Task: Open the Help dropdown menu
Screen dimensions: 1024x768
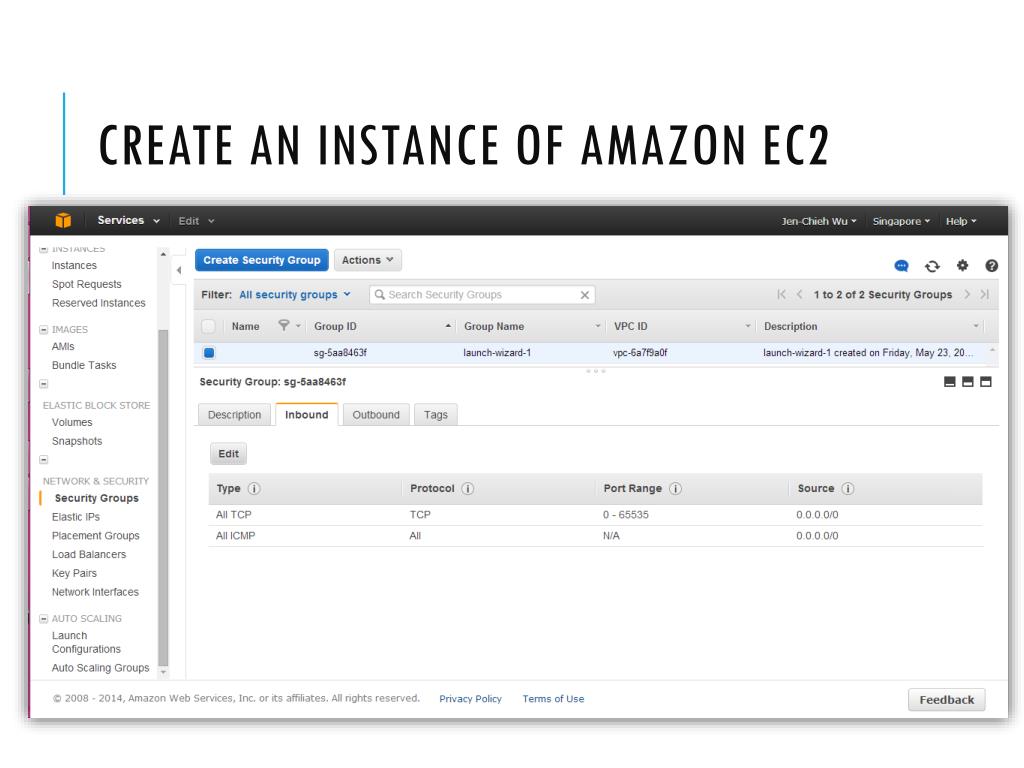Action: [961, 221]
